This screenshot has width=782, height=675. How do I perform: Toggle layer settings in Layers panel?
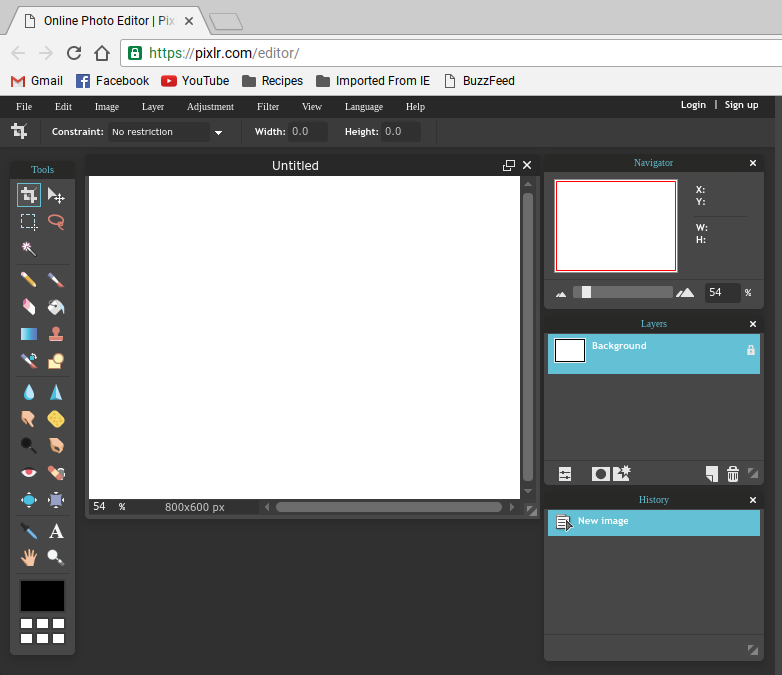tap(565, 474)
